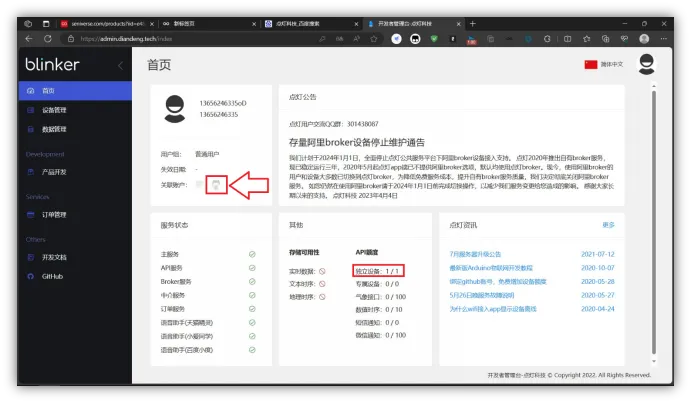Screen dimensions: 691x404
Task: Click the 文本时序 unavailable icon
Action: [322, 284]
